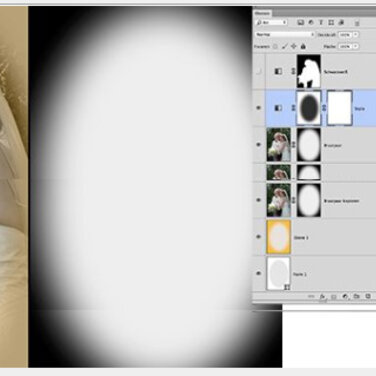Click the sepia bride photo beside the canvas

click(14, 187)
